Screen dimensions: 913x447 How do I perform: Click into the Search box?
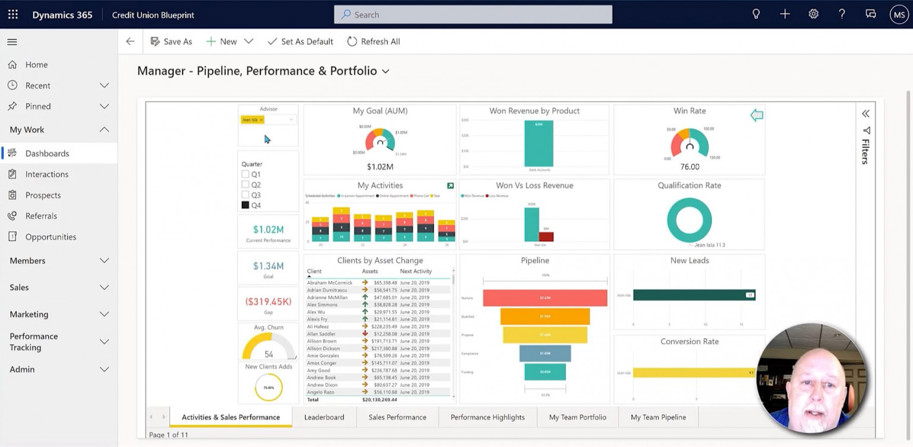pos(473,15)
